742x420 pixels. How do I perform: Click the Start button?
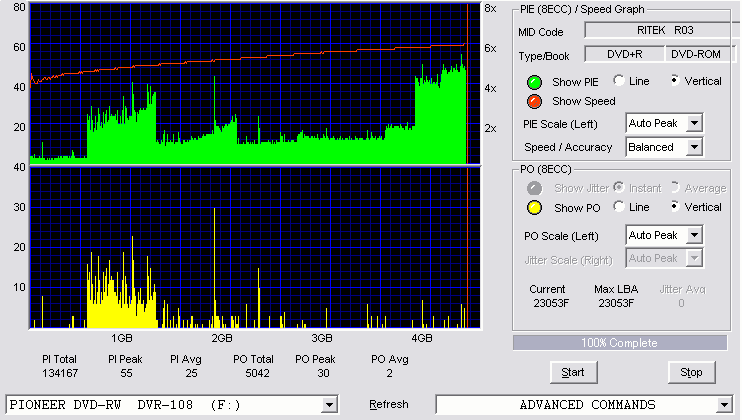click(x=573, y=372)
